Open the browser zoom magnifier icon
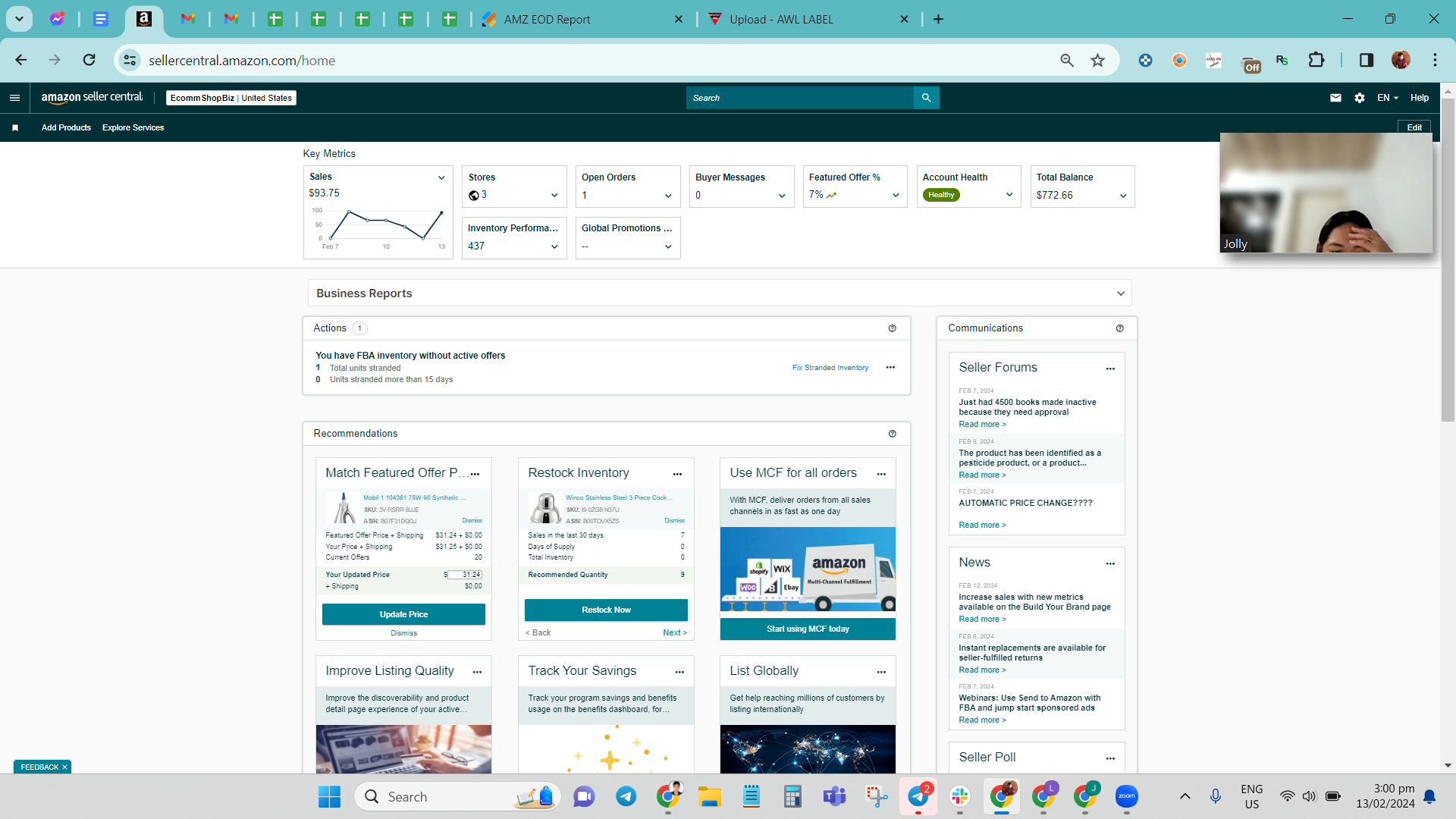Image resolution: width=1456 pixels, height=819 pixels. click(1067, 60)
